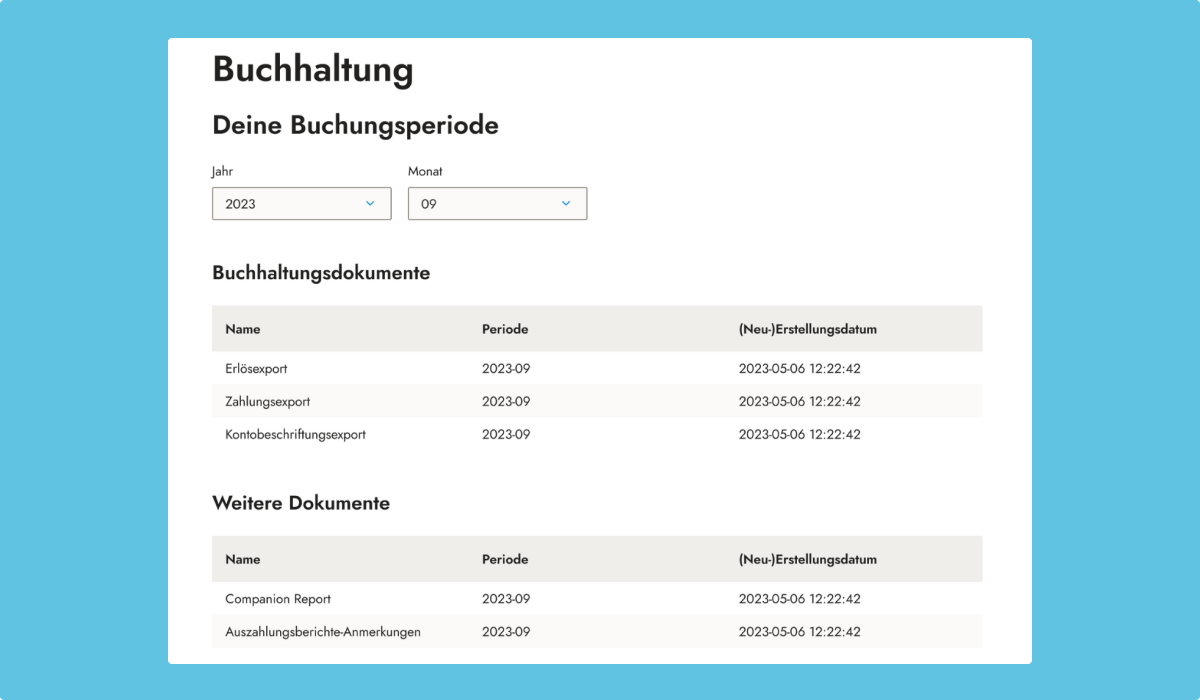The image size is (1200, 700).
Task: Click the Deine Buchungsperiode heading
Action: tap(355, 126)
